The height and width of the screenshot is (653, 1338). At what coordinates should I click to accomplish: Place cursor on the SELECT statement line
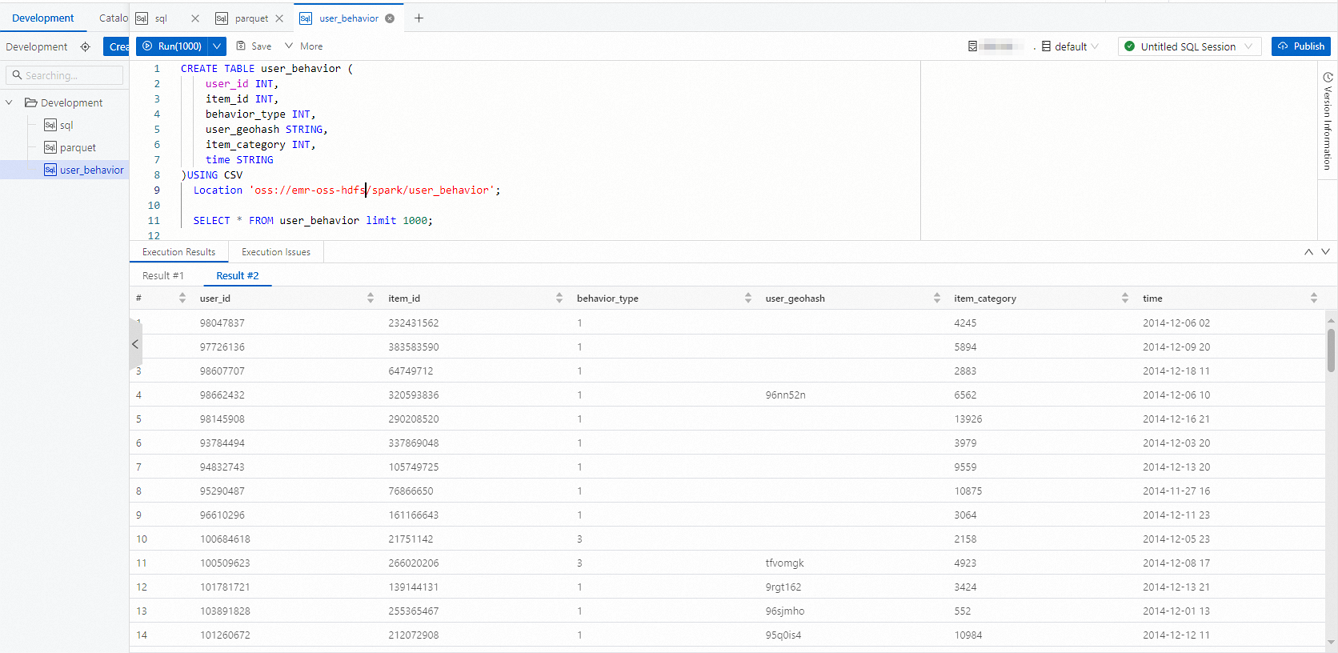pyautogui.click(x=313, y=220)
